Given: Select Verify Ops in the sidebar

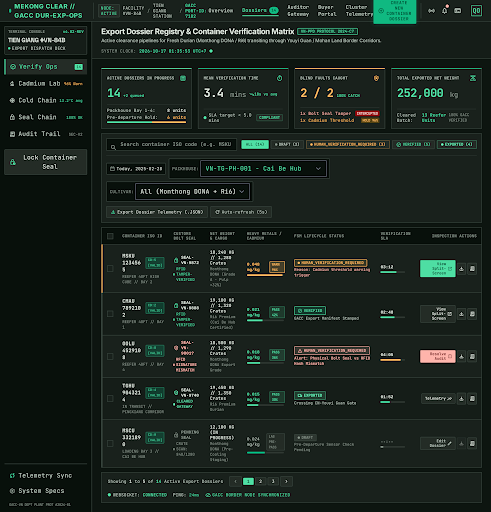Looking at the screenshot, I should (46, 67).
